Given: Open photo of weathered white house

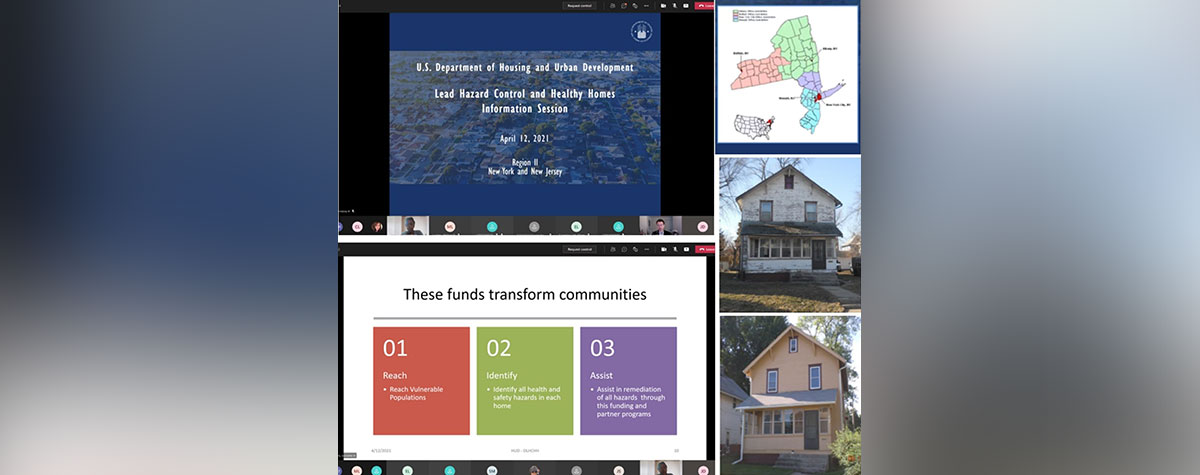Looking at the screenshot, I should point(790,234).
